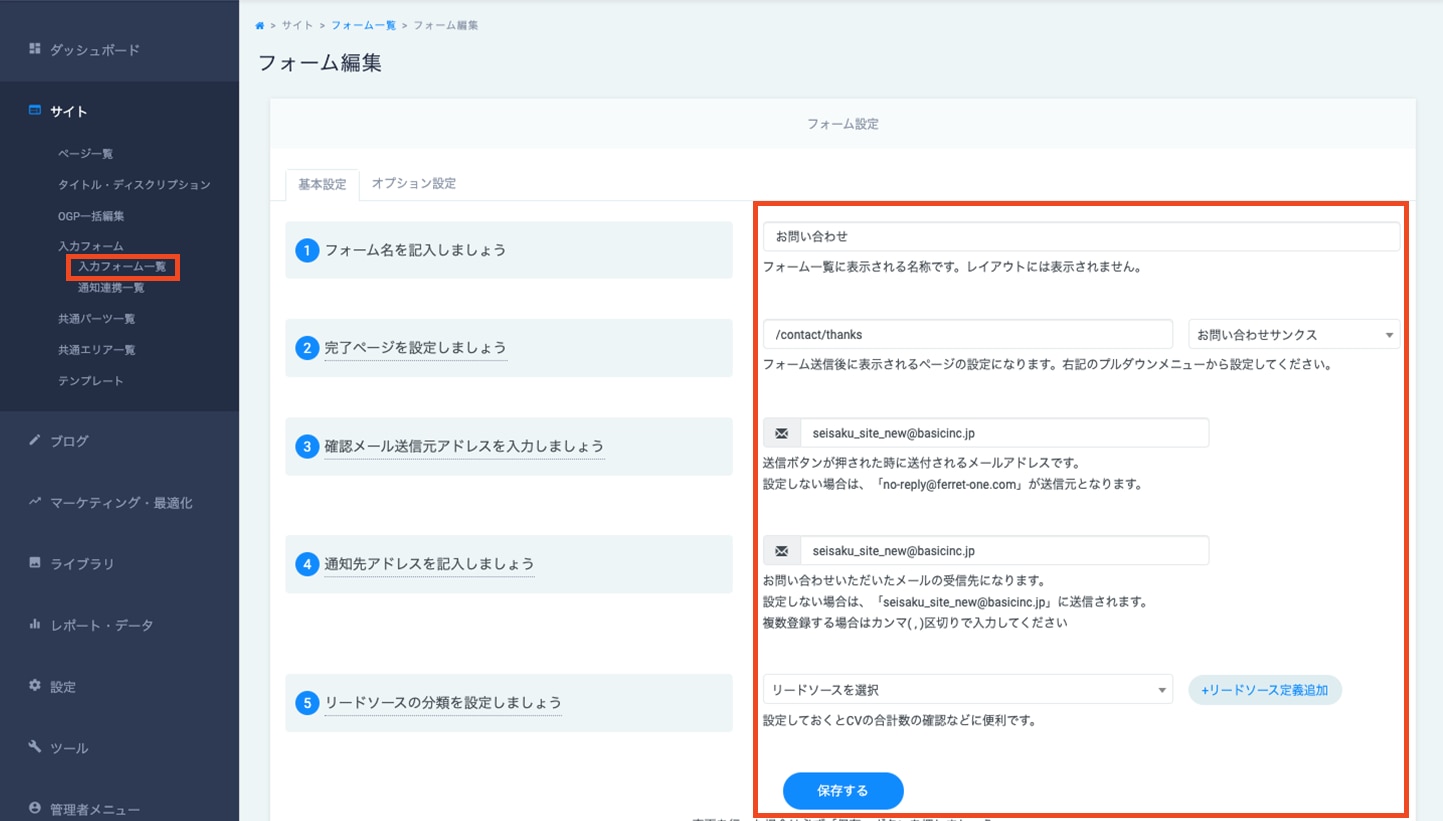Switch to the オプション設定 tab

tap(413, 184)
